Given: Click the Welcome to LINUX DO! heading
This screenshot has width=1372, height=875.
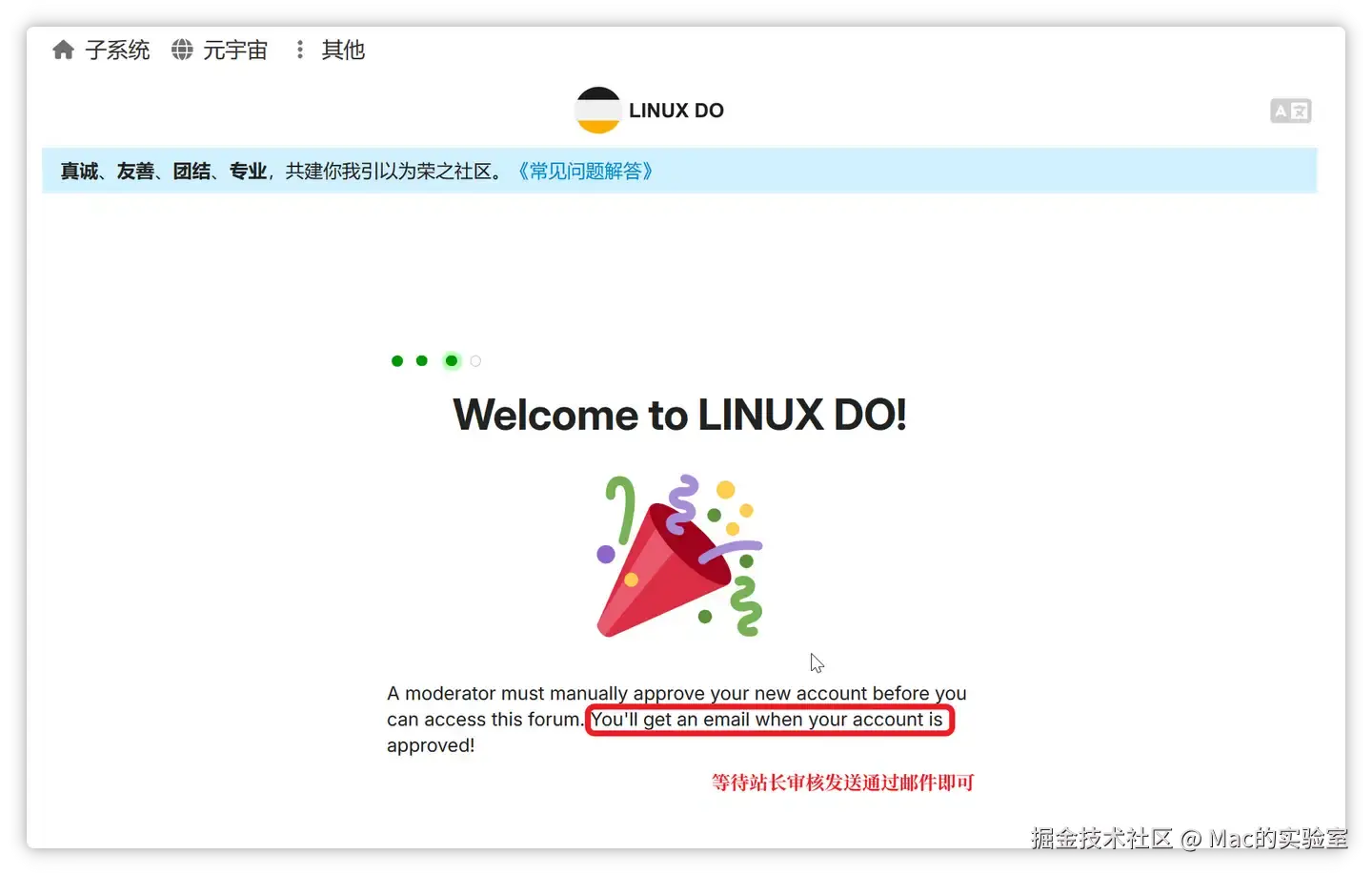Looking at the screenshot, I should pos(679,415).
